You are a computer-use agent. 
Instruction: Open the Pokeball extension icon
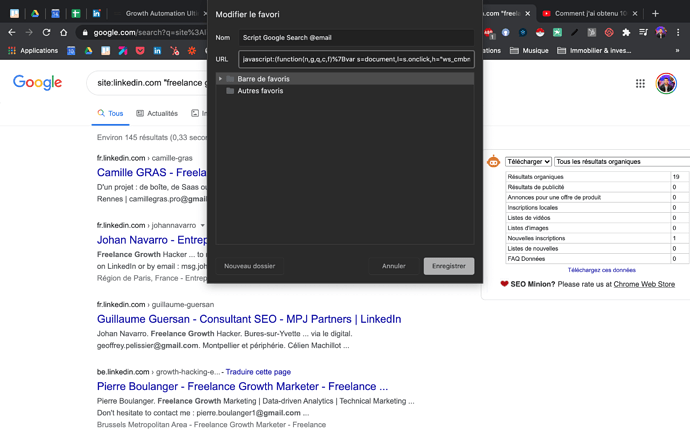click(540, 32)
